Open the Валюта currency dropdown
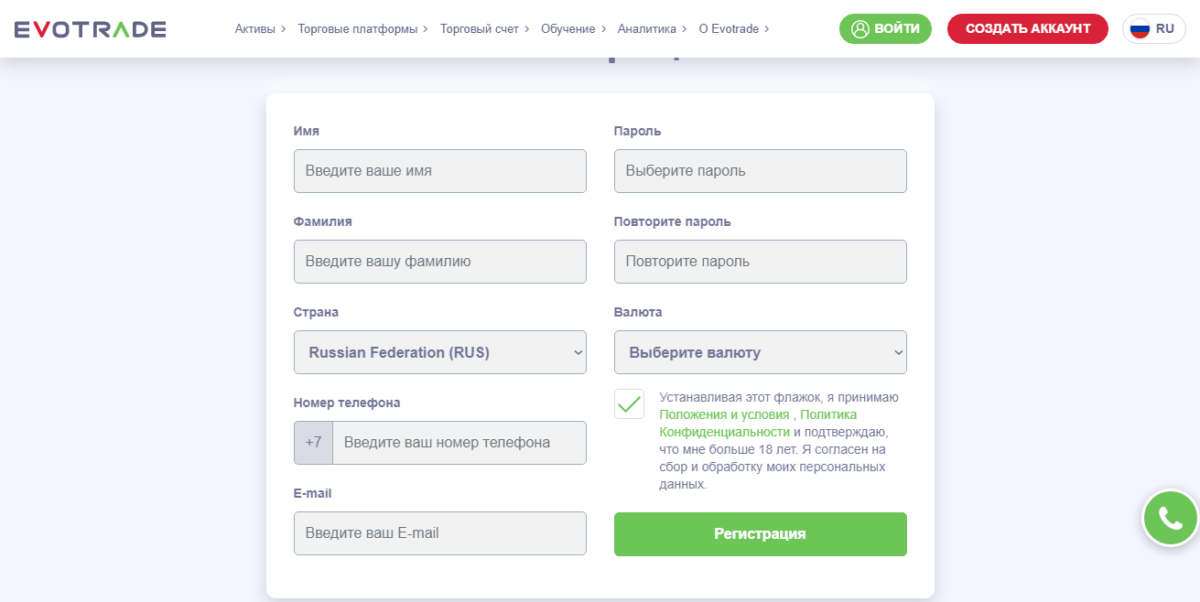Viewport: 1200px width, 602px height. tap(760, 353)
